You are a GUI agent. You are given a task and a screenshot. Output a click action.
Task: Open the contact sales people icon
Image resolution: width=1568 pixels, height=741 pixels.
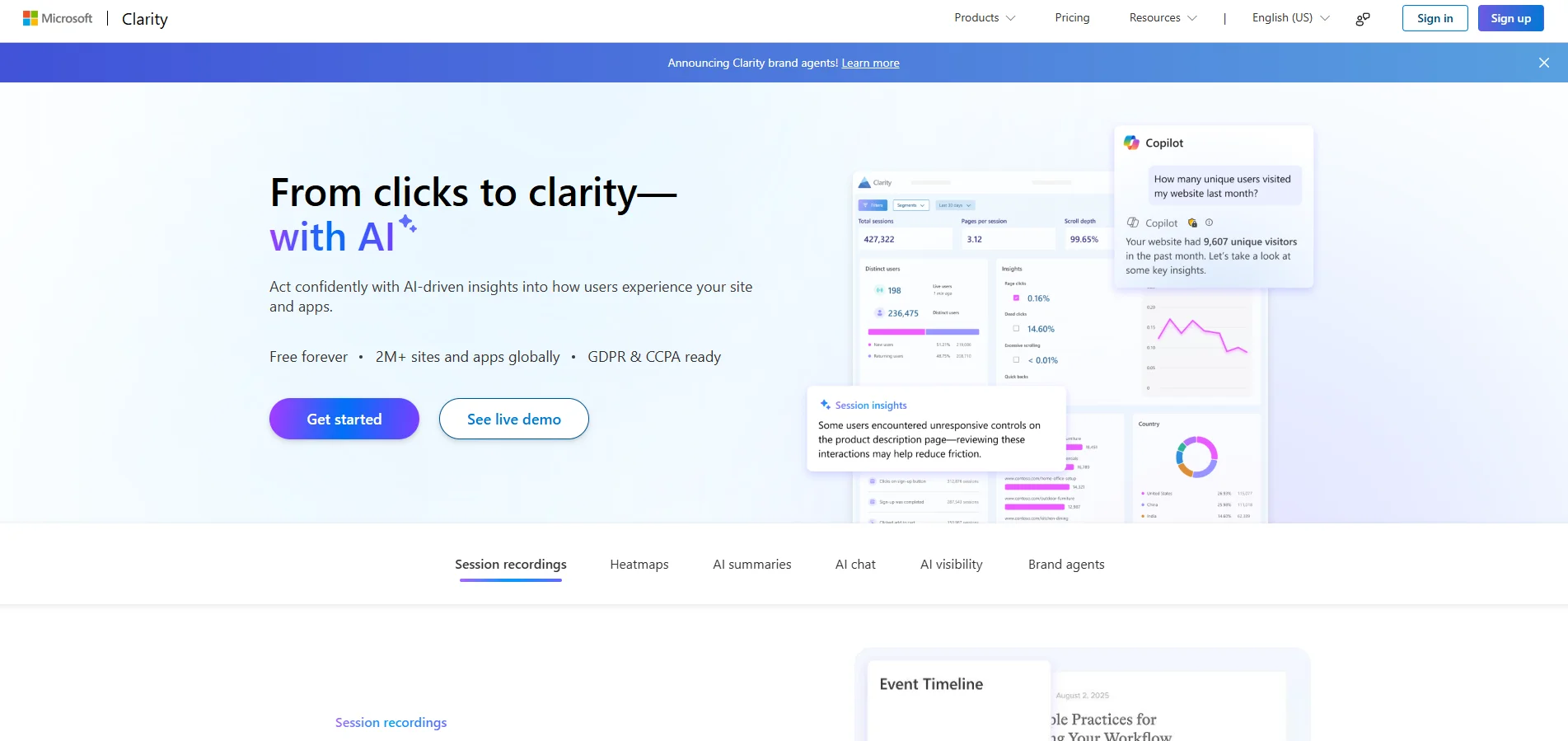click(x=1363, y=18)
